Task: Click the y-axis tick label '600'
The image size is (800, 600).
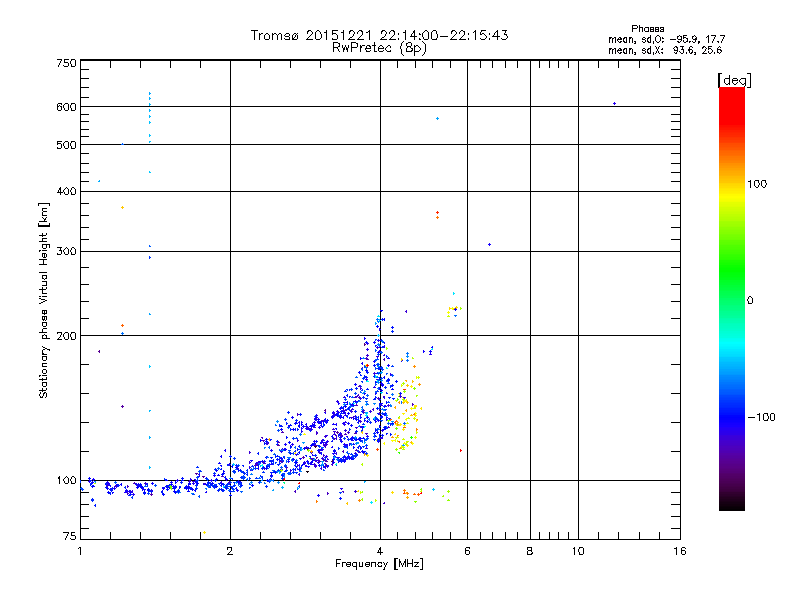Action: 66,107
